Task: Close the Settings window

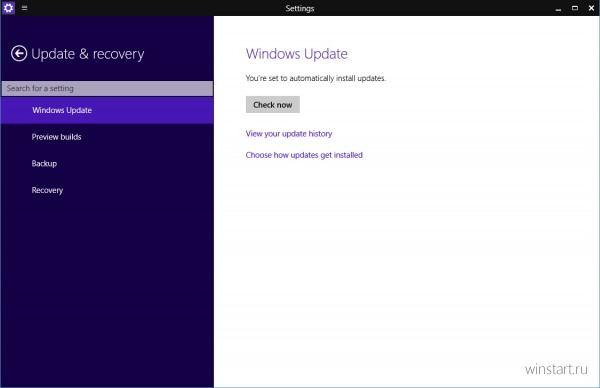Action: coord(591,8)
